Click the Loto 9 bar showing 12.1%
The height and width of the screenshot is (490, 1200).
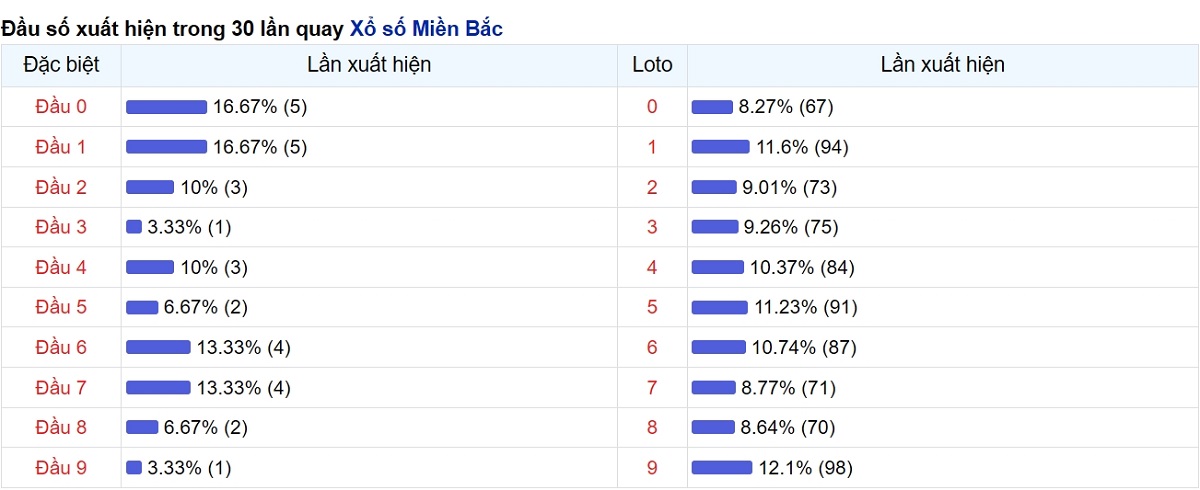tap(722, 467)
